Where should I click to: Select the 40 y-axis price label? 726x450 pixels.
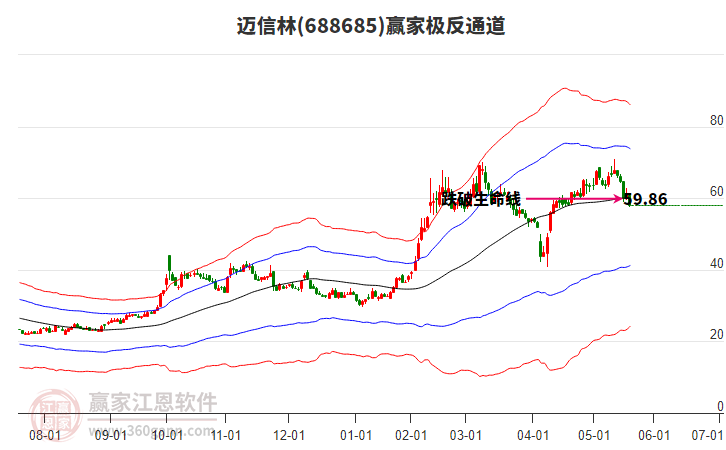click(x=716, y=263)
